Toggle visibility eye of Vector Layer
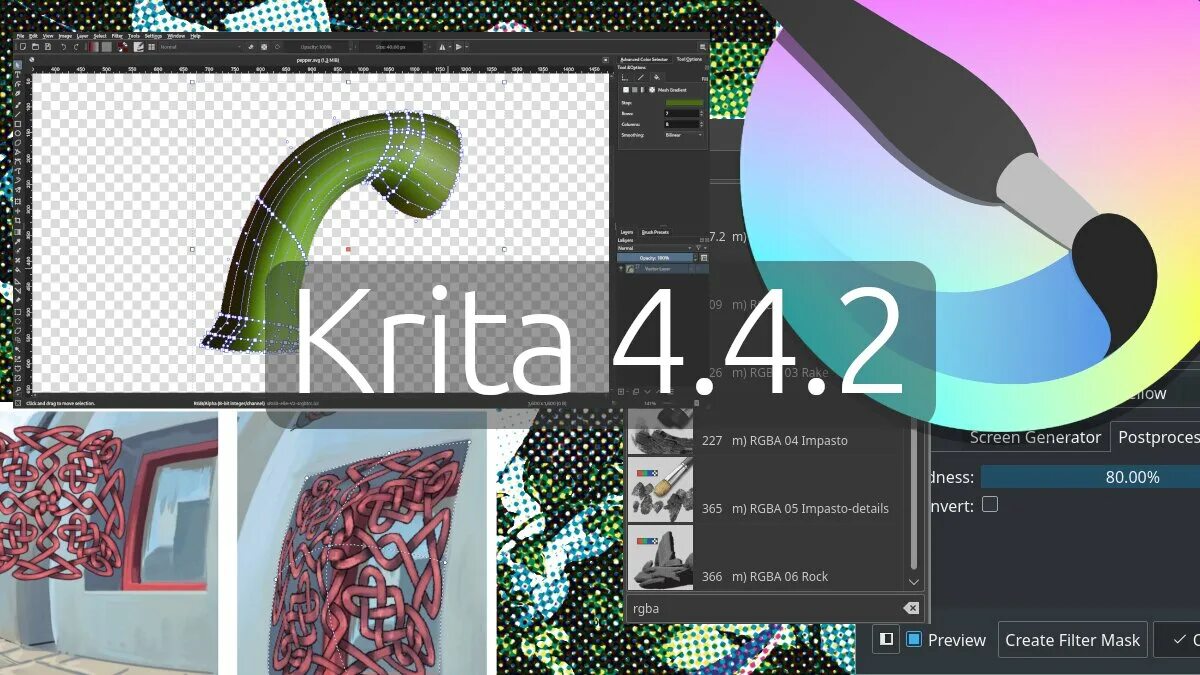Image resolution: width=1200 pixels, height=675 pixels. pyautogui.click(x=621, y=268)
